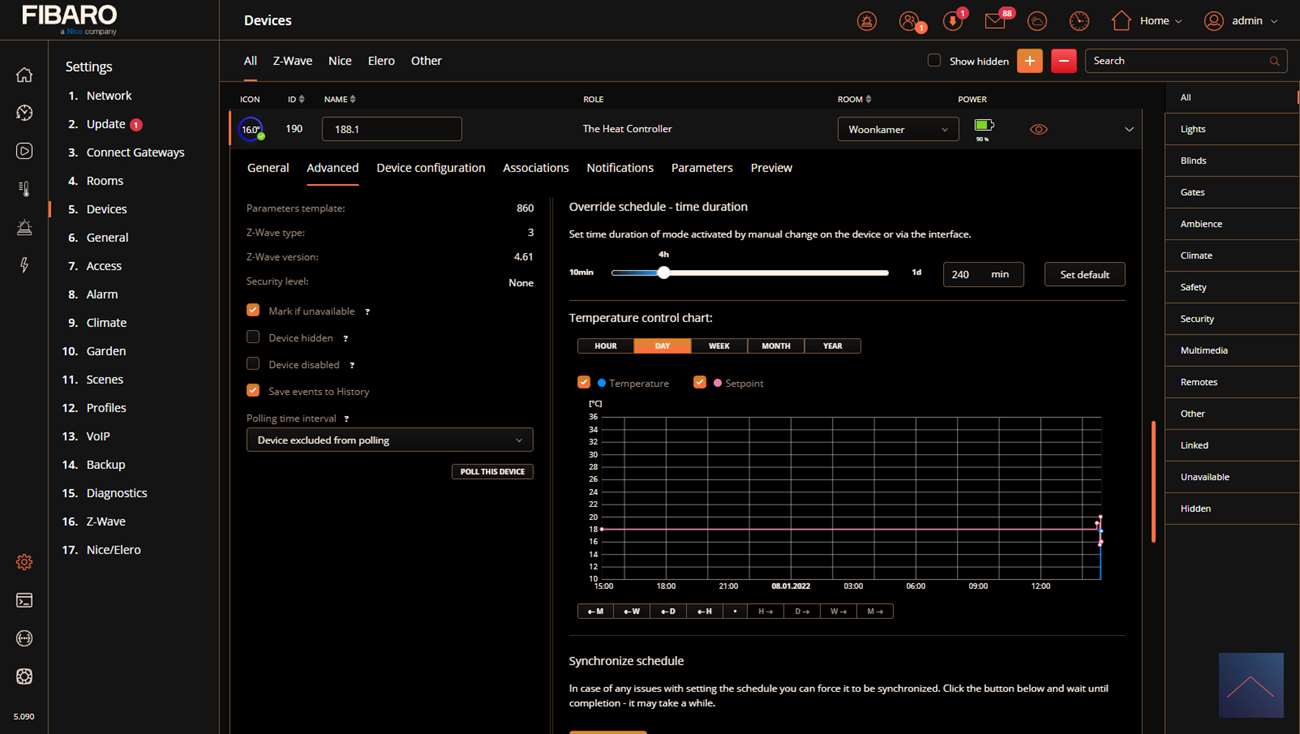Click the search magnifier icon
Image resolution: width=1300 pixels, height=734 pixels.
point(1274,62)
